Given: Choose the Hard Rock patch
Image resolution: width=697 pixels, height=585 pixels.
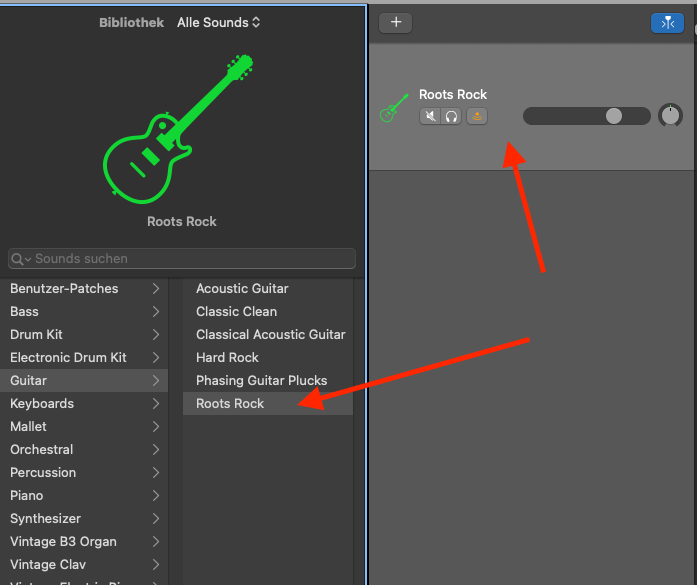Looking at the screenshot, I should 268,357.
